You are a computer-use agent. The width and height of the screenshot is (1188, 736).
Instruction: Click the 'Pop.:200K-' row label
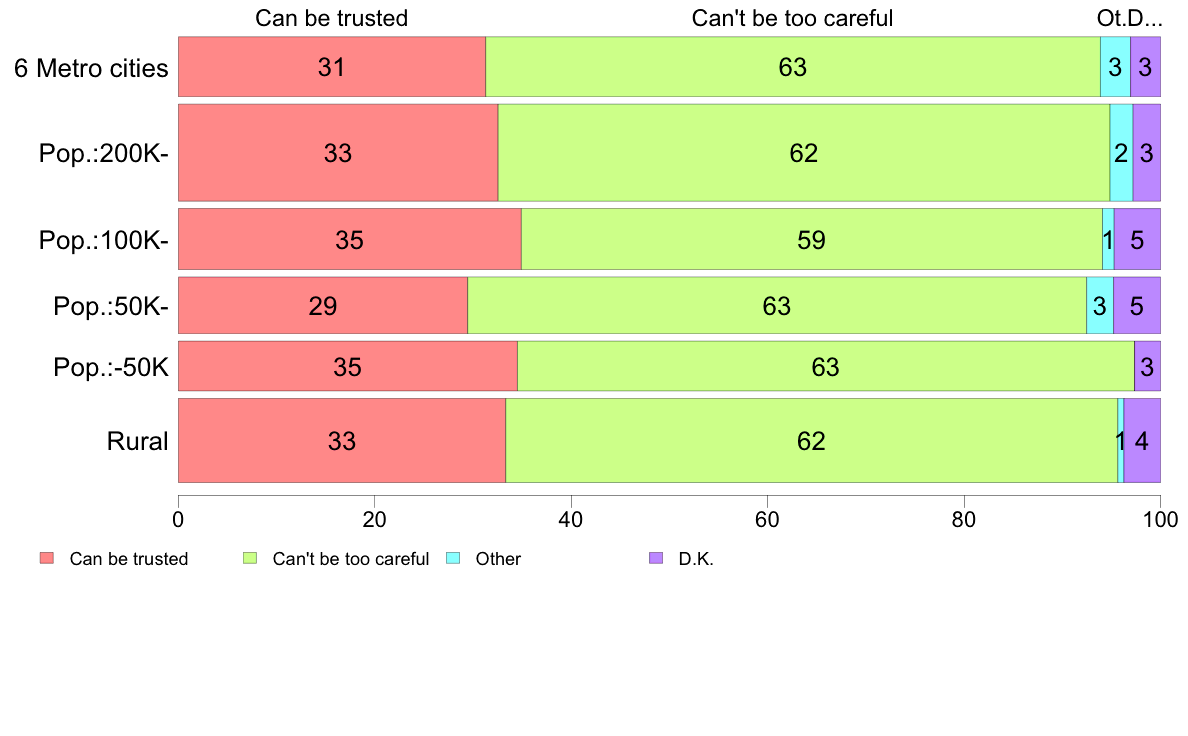104,153
